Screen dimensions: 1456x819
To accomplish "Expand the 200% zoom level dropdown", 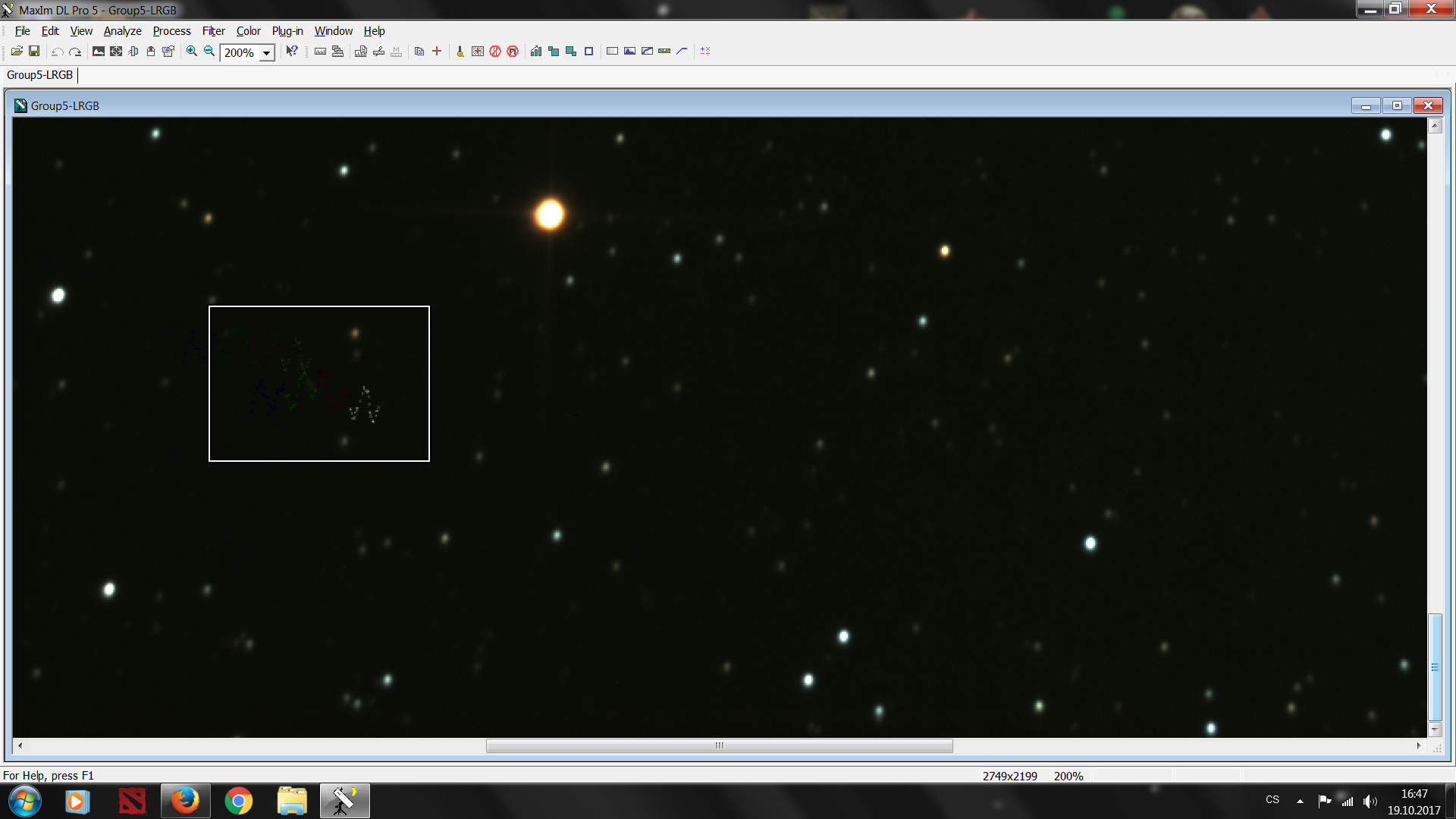I will (x=266, y=53).
